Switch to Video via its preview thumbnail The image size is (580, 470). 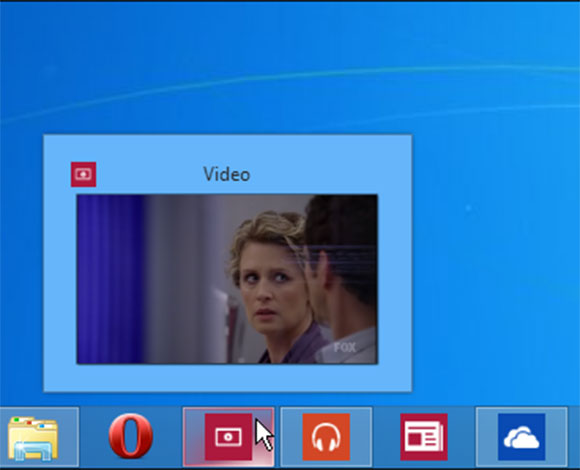tap(227, 279)
